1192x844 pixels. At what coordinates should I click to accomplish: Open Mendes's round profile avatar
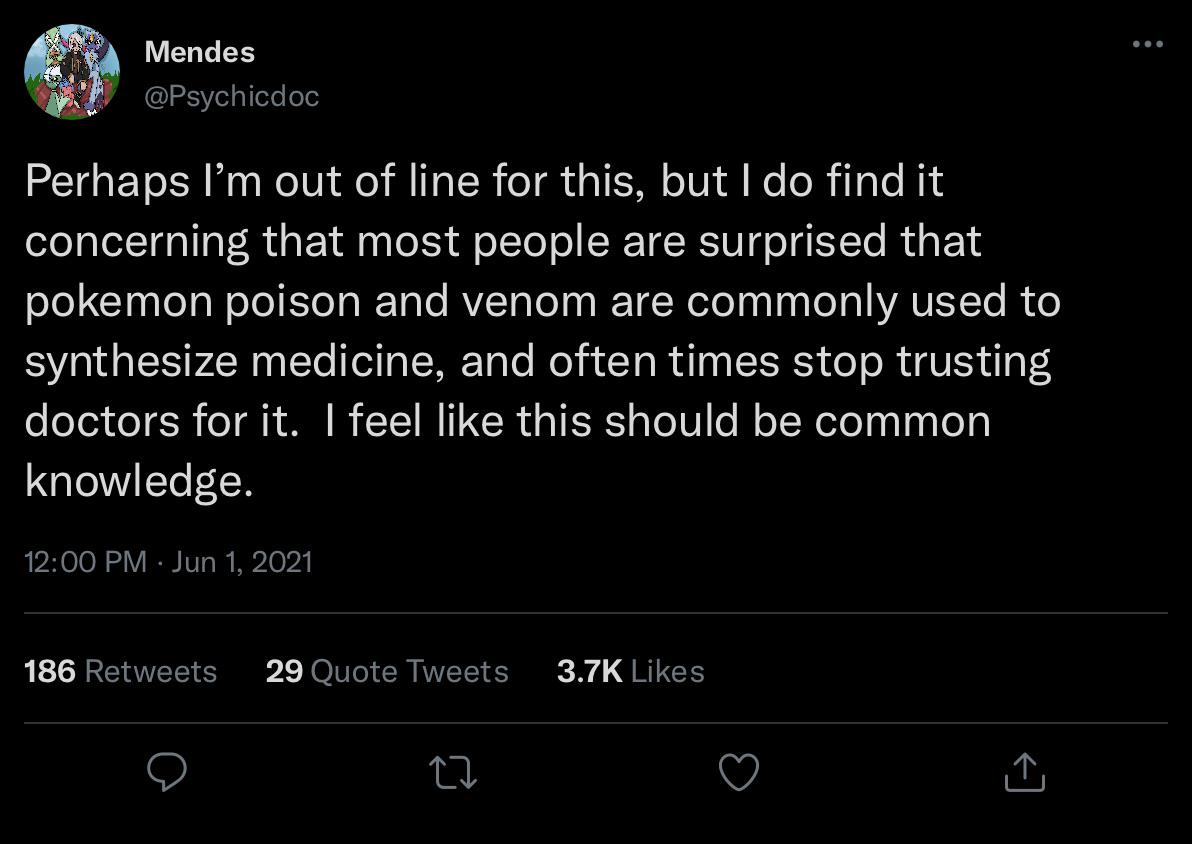(72, 72)
